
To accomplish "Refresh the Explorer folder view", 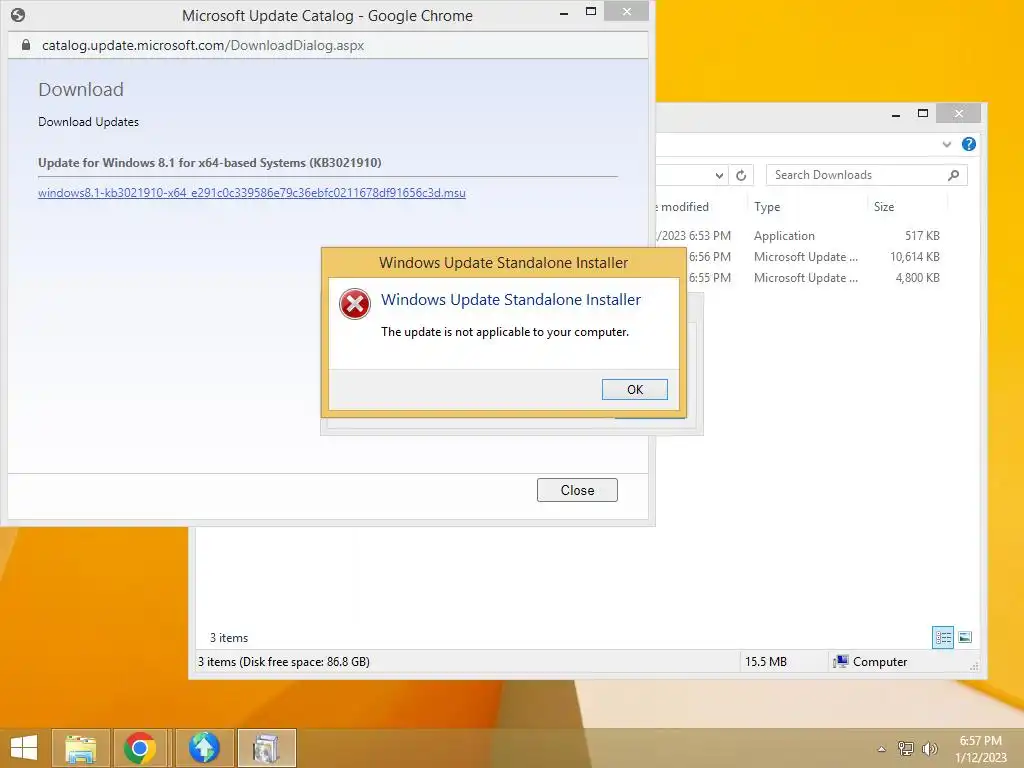I will 741,175.
